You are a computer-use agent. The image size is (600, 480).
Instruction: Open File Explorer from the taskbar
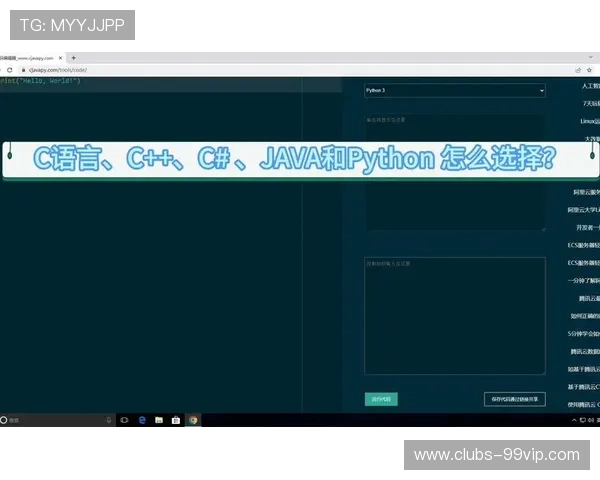[159, 420]
